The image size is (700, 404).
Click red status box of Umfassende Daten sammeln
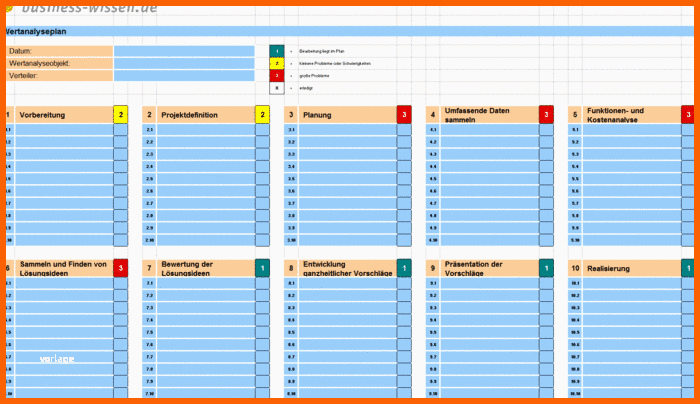[x=546, y=115]
